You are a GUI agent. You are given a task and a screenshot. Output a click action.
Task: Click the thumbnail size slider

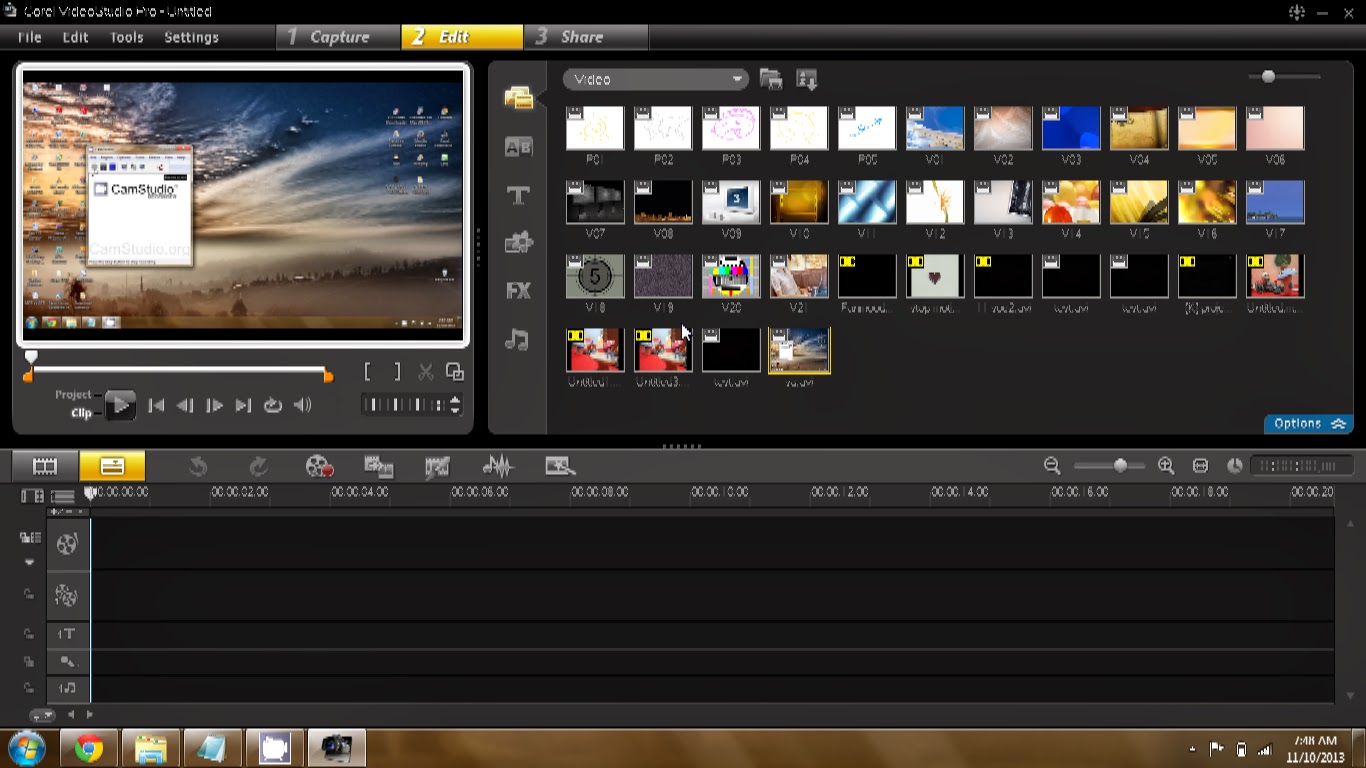coord(1268,77)
